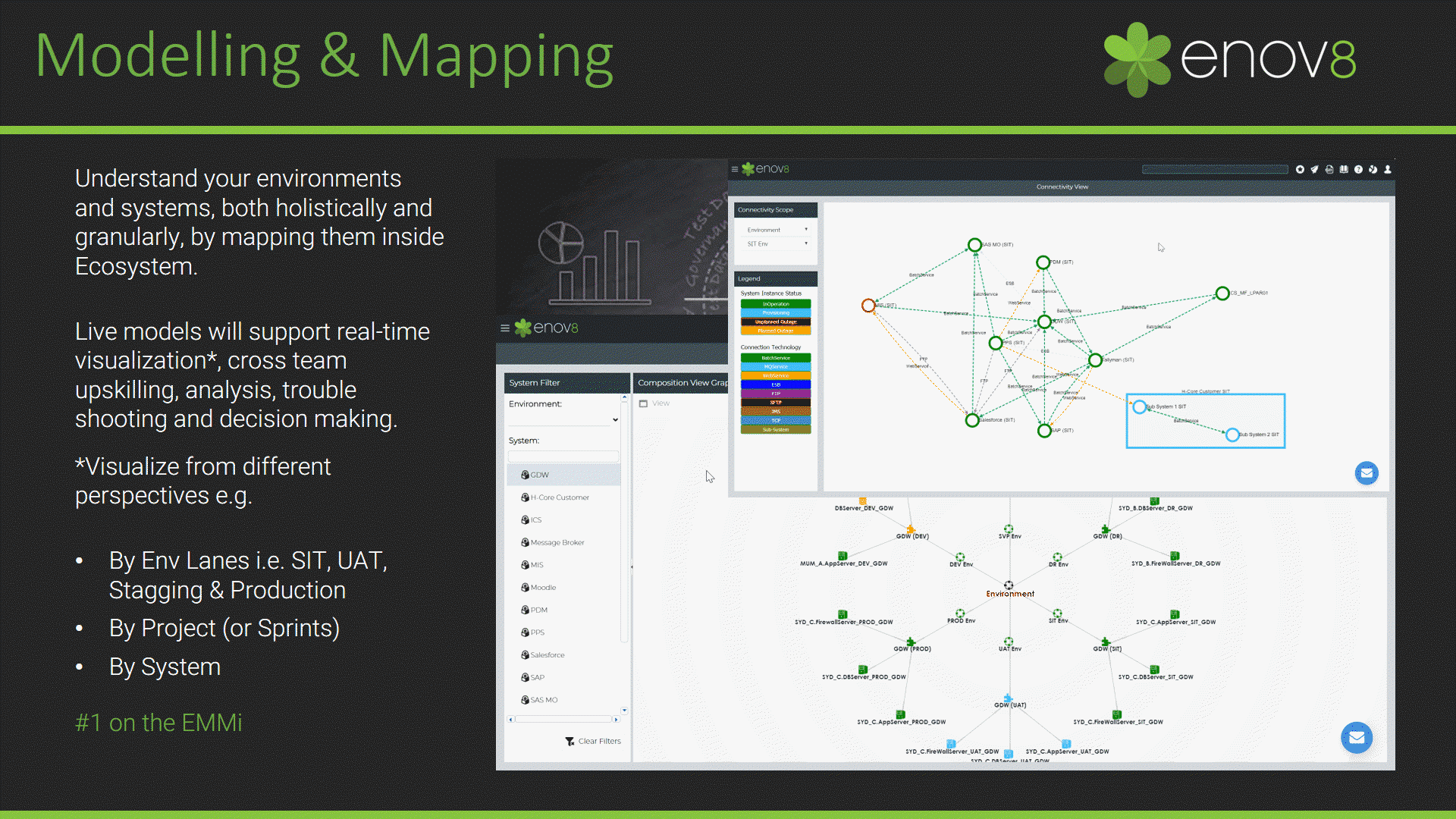Toggle the View checkbox in Composition View
1456x819 pixels.
(x=643, y=403)
